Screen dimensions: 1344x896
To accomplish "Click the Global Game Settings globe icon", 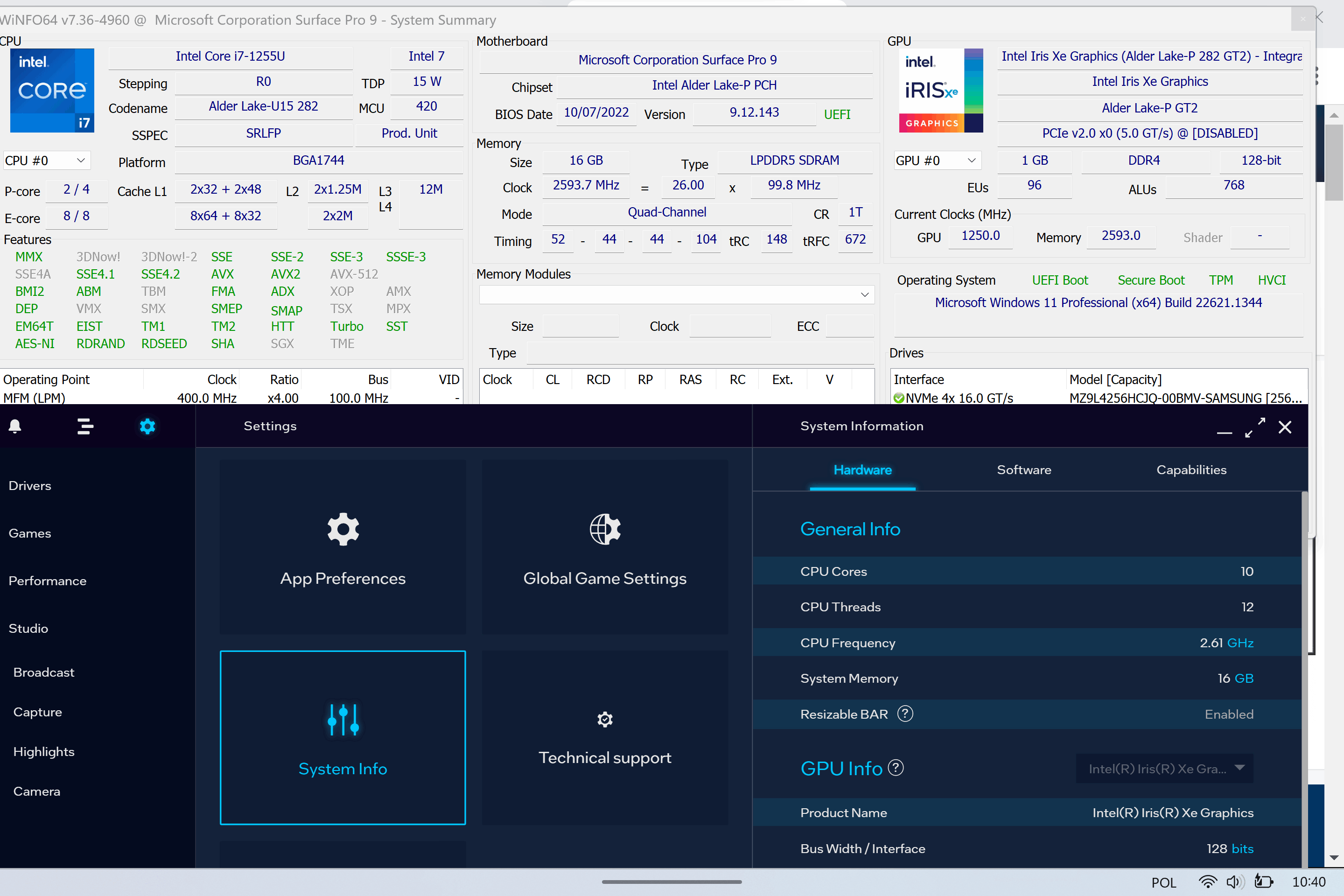I will click(605, 529).
